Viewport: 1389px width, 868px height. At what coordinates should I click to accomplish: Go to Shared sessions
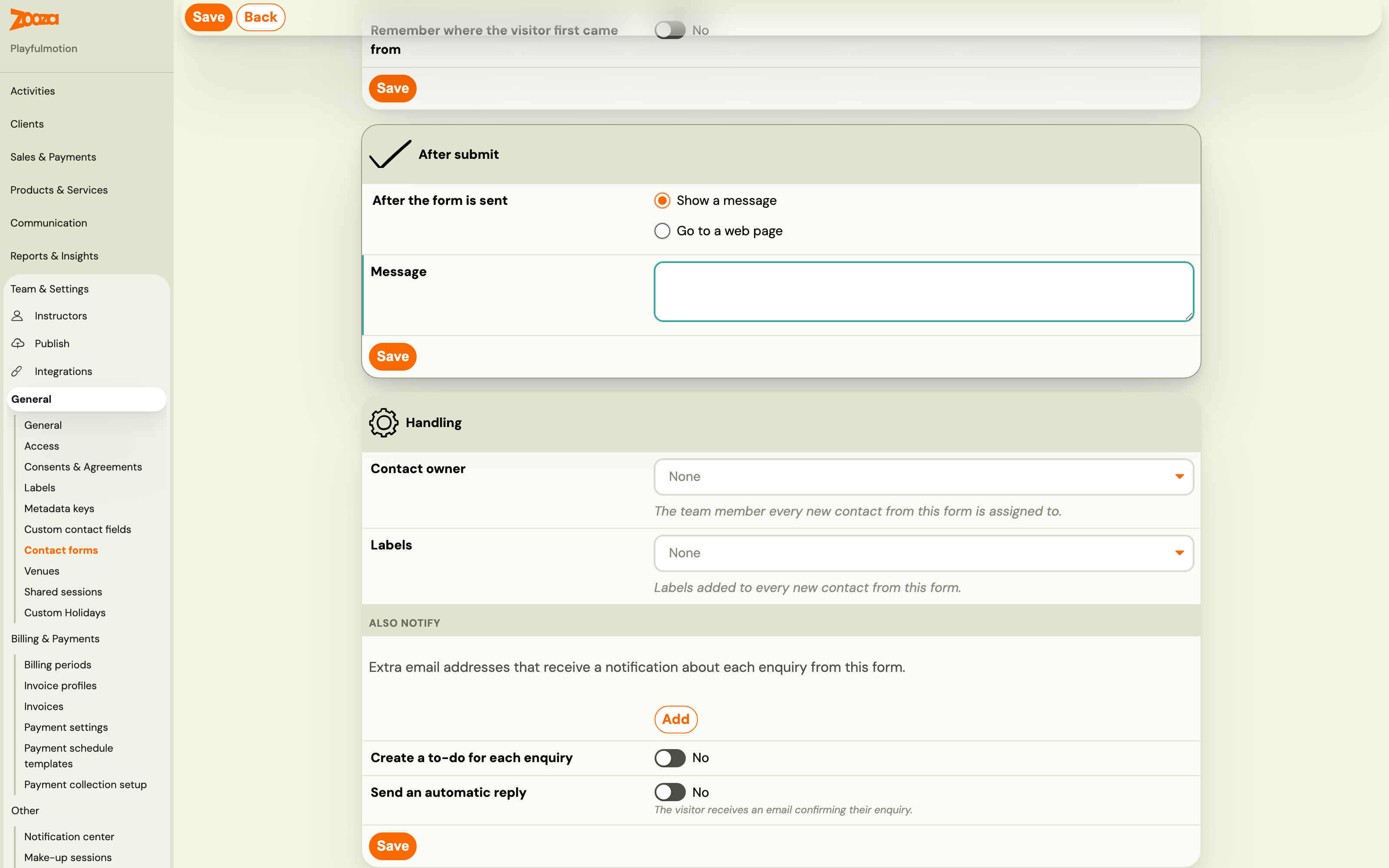click(x=63, y=592)
